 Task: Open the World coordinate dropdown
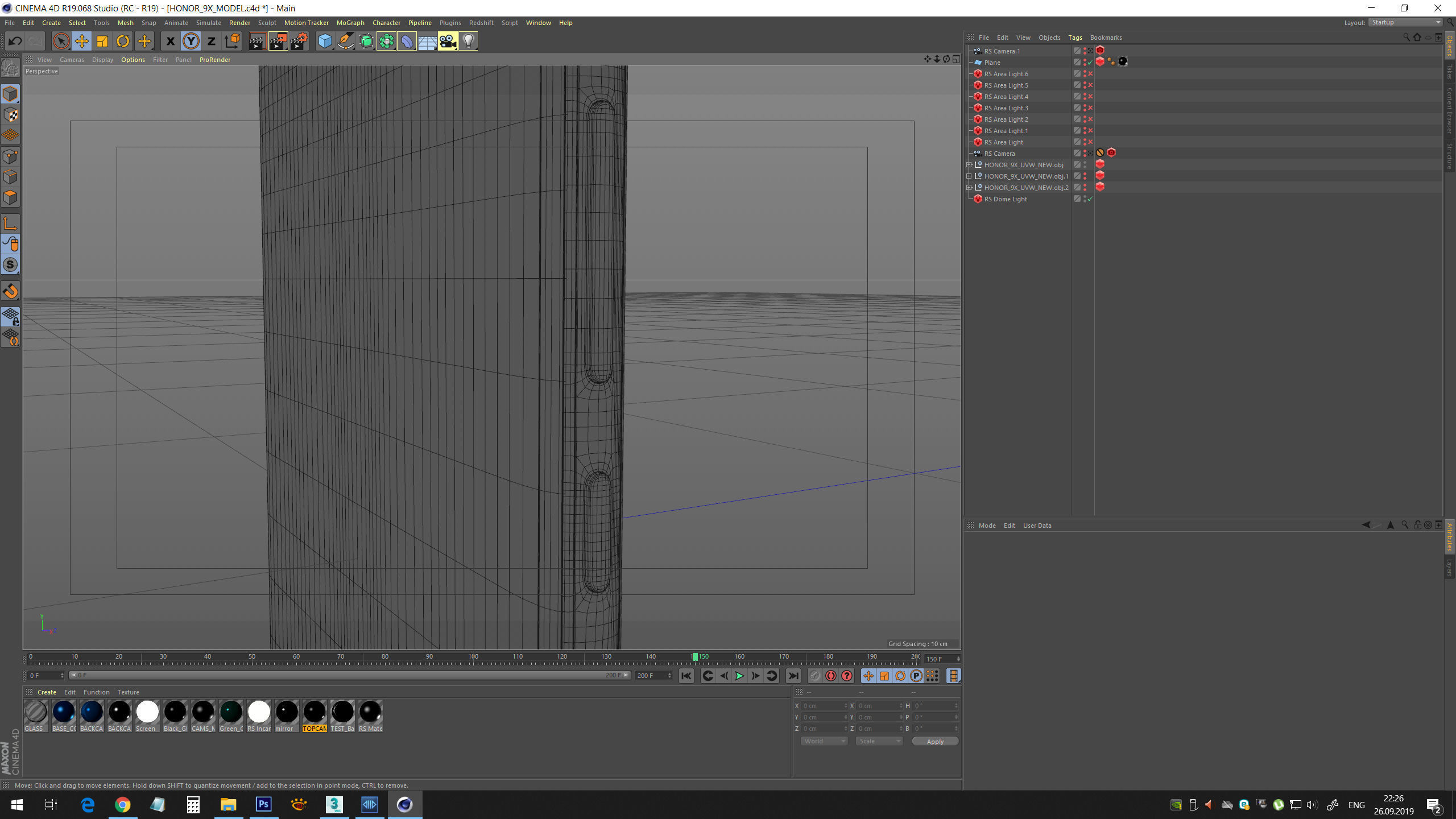click(x=824, y=741)
